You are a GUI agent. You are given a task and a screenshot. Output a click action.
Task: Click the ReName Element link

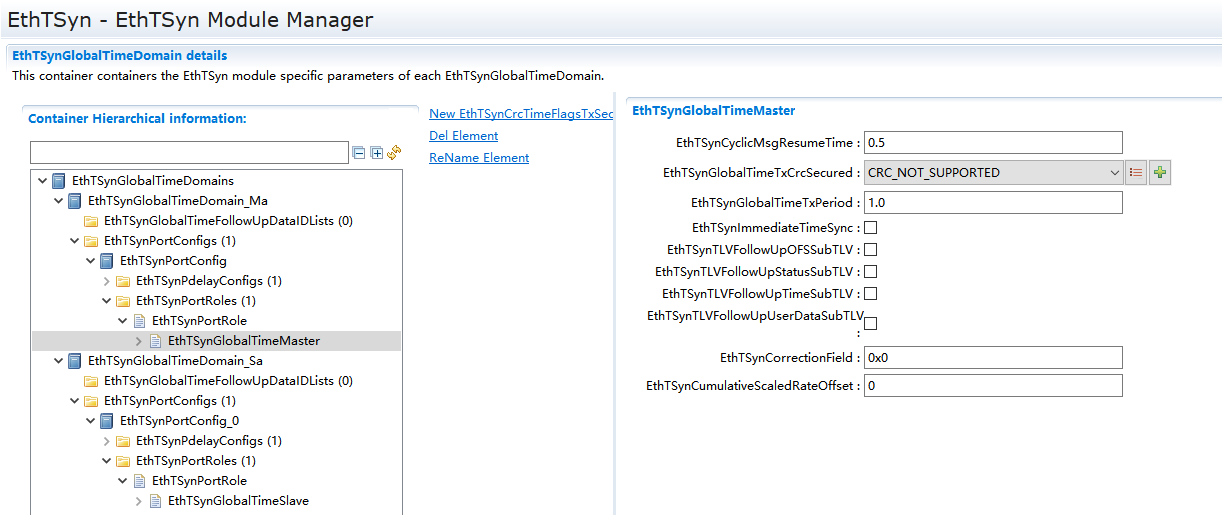pos(478,158)
